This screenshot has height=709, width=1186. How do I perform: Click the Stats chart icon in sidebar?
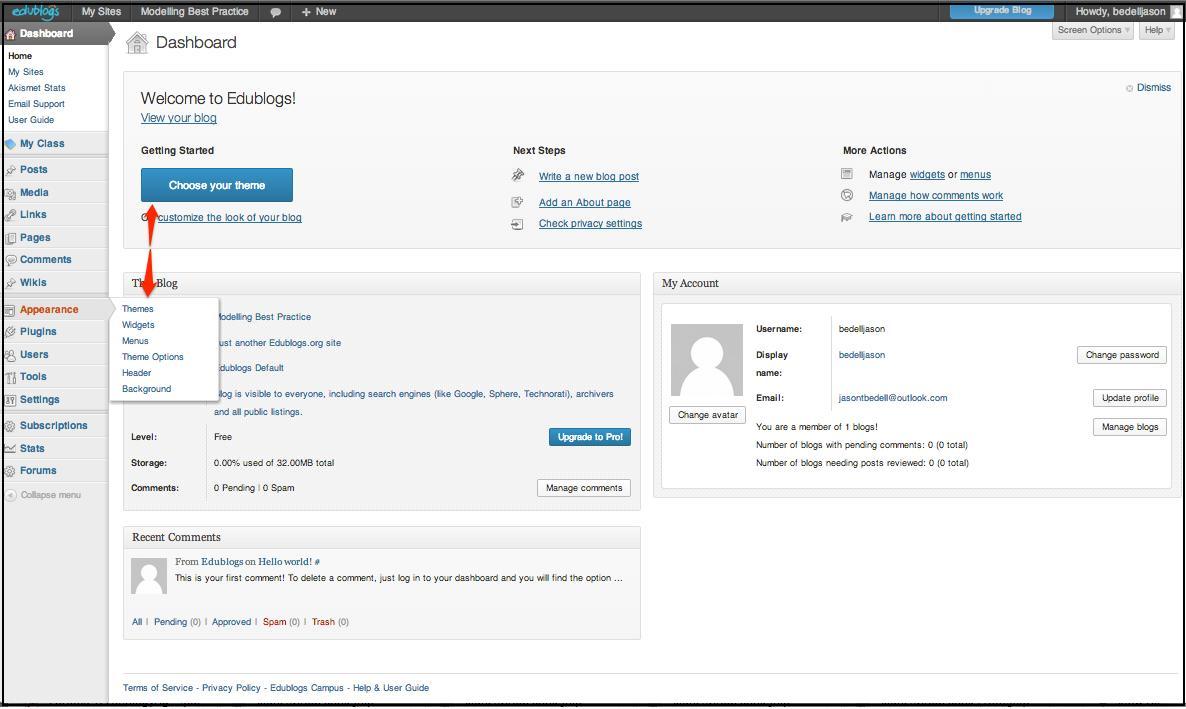point(11,449)
